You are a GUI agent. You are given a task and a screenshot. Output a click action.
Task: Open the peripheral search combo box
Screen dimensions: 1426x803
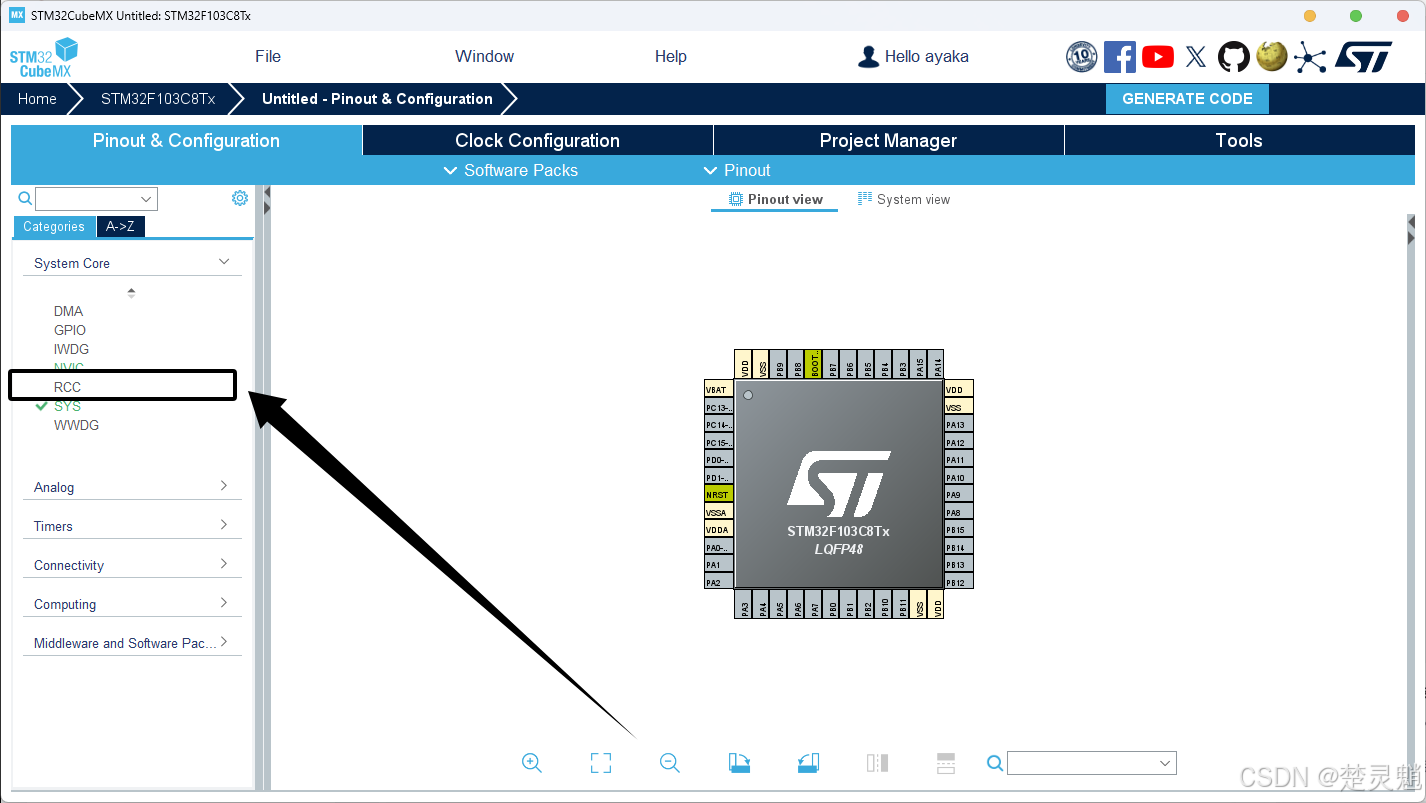coord(96,198)
